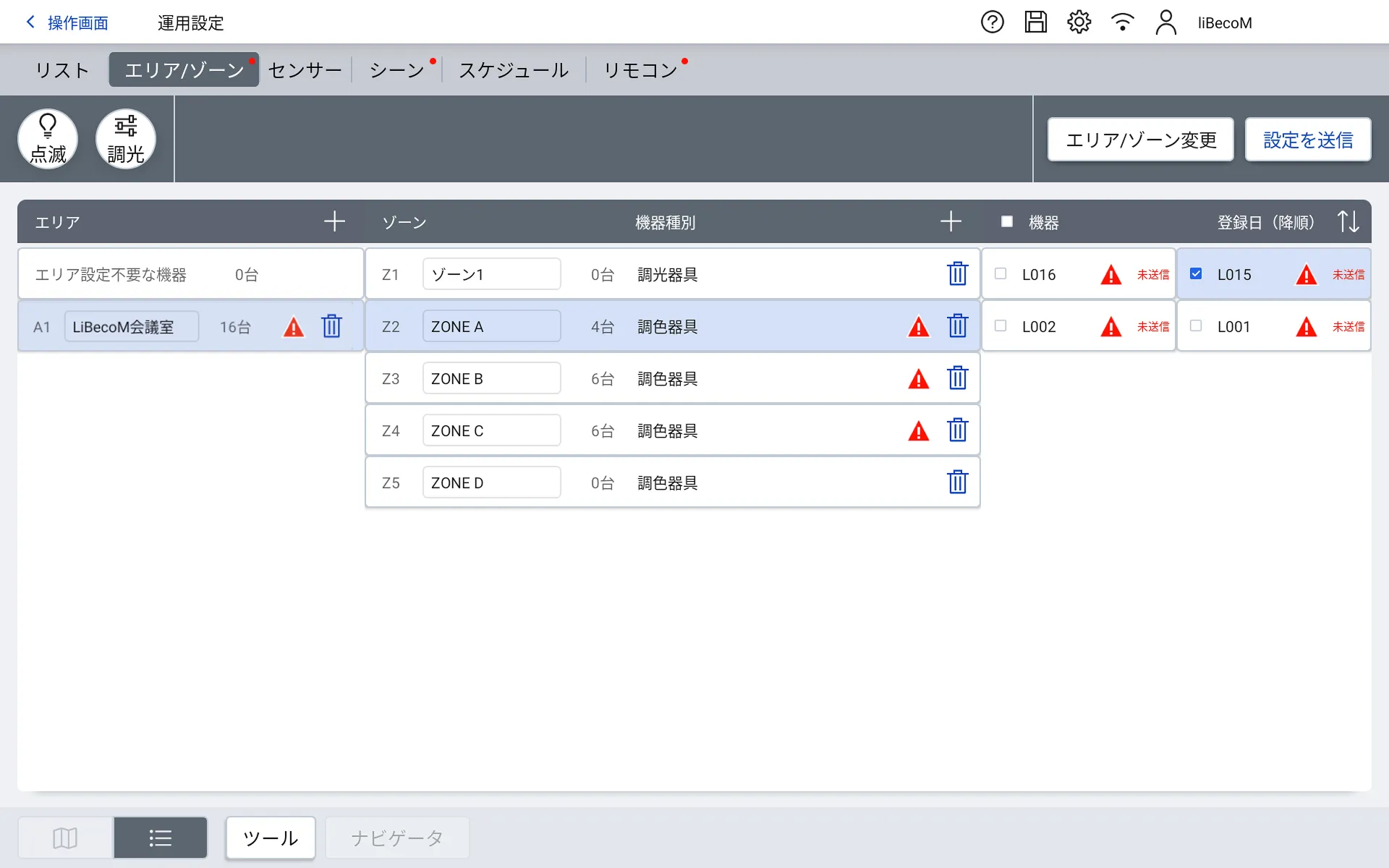Click the save floppy disk icon

click(x=1035, y=22)
